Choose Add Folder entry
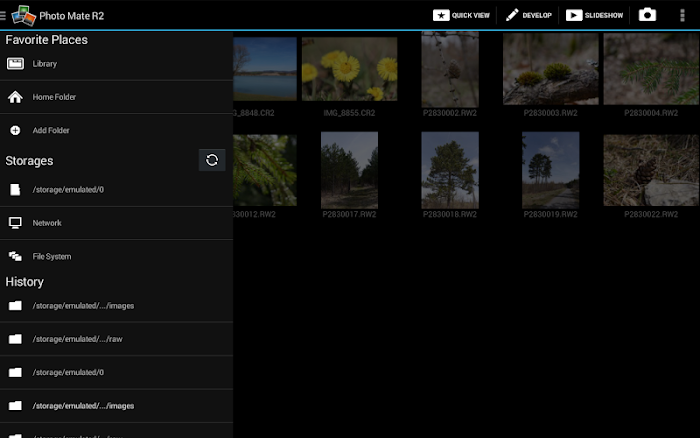The width and height of the screenshot is (700, 438). point(117,130)
